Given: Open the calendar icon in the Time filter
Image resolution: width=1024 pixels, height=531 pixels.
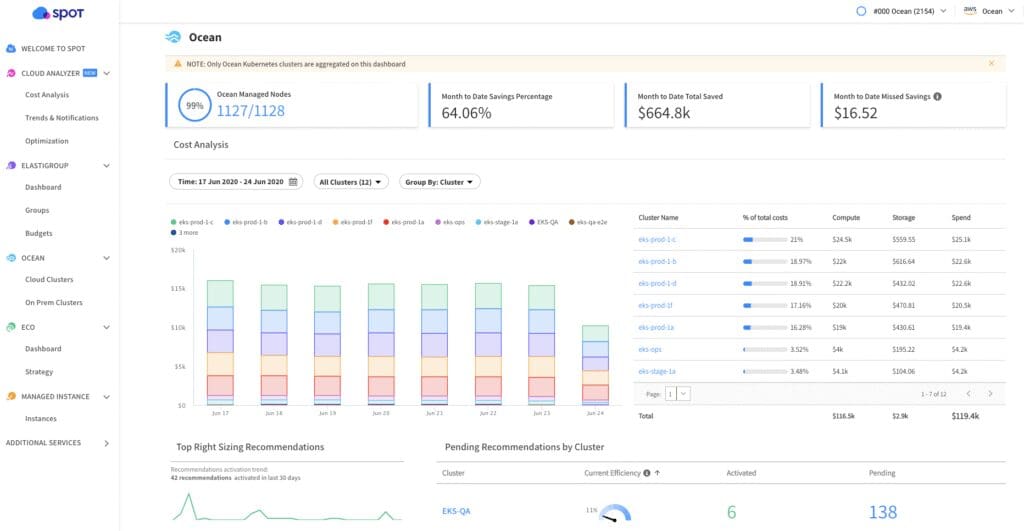Looking at the screenshot, I should (x=293, y=182).
